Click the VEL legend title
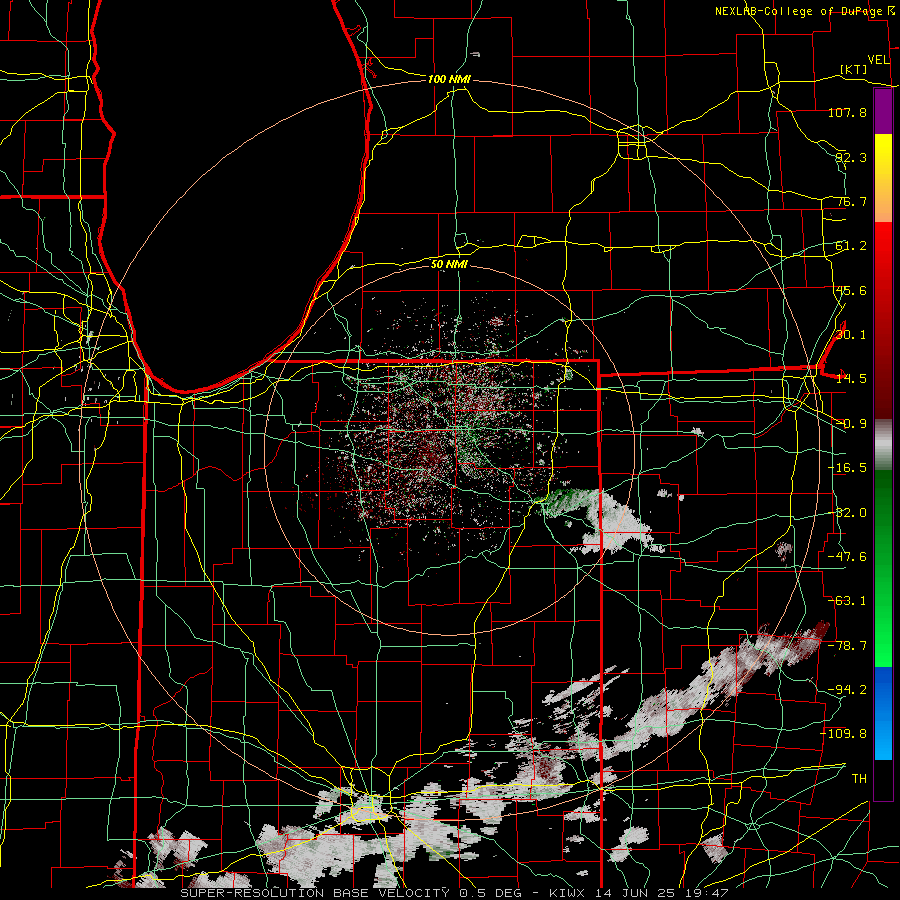The height and width of the screenshot is (900, 900). coord(878,59)
